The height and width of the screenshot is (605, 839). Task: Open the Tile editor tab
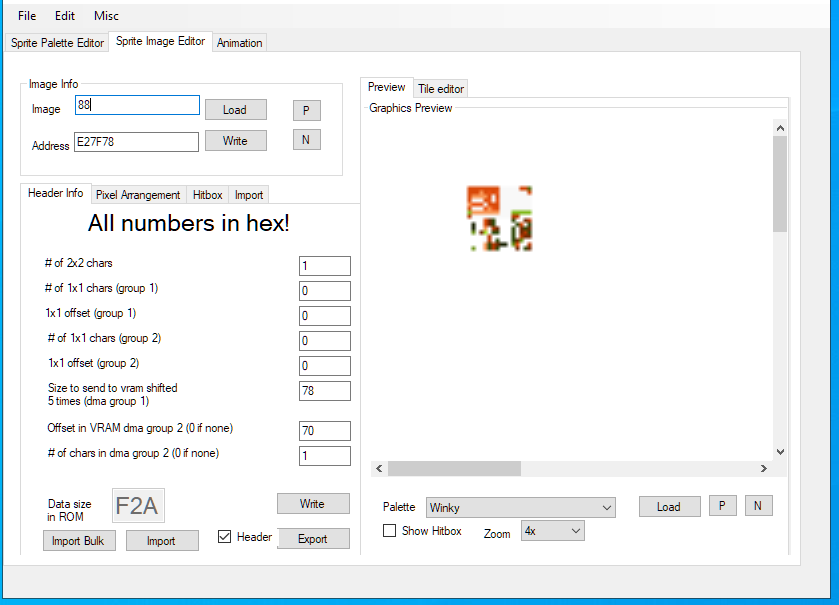coord(440,89)
